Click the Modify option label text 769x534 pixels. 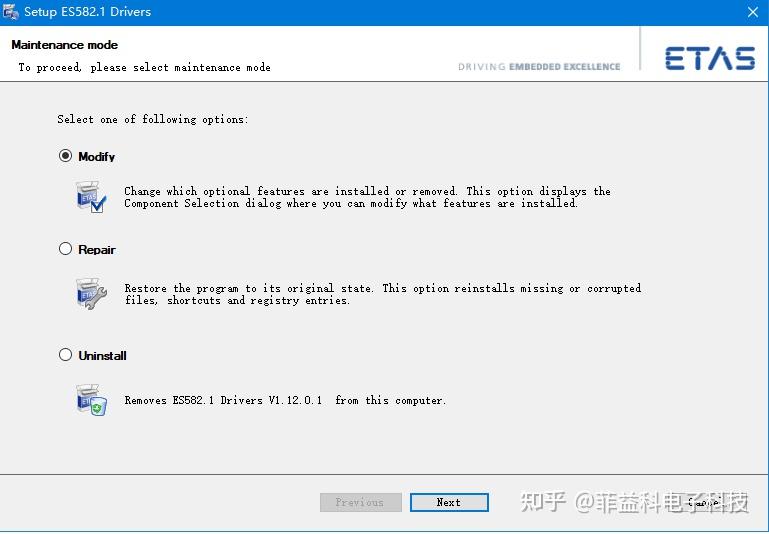click(x=97, y=157)
